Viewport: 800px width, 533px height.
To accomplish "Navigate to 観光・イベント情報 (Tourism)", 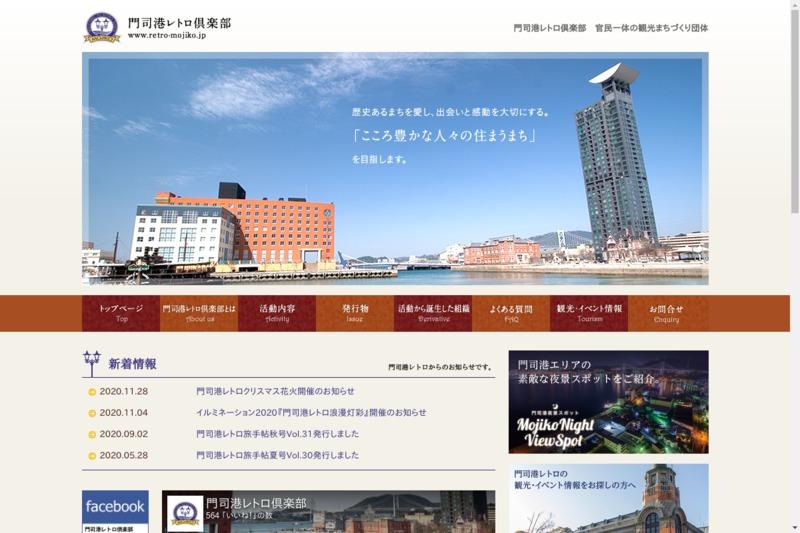I will pyautogui.click(x=589, y=313).
